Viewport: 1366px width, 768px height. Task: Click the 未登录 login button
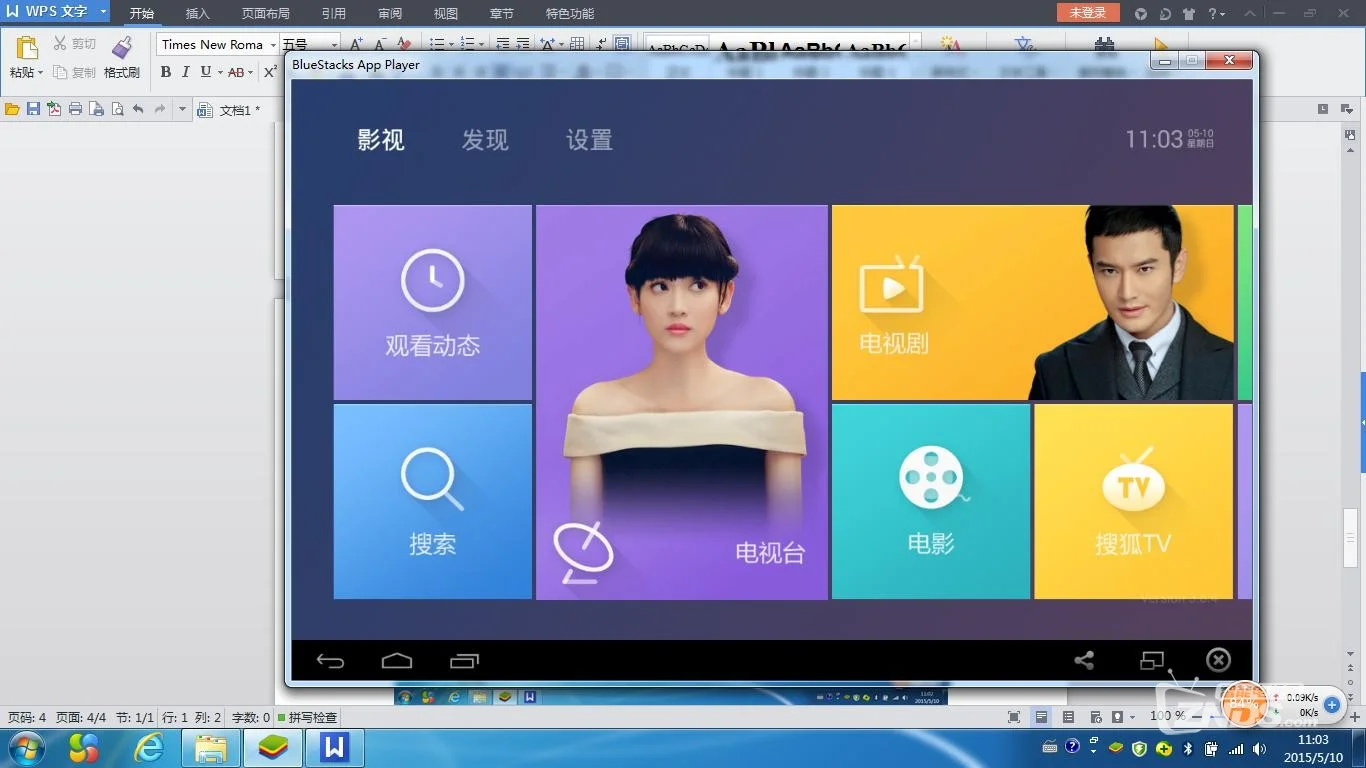(1088, 13)
